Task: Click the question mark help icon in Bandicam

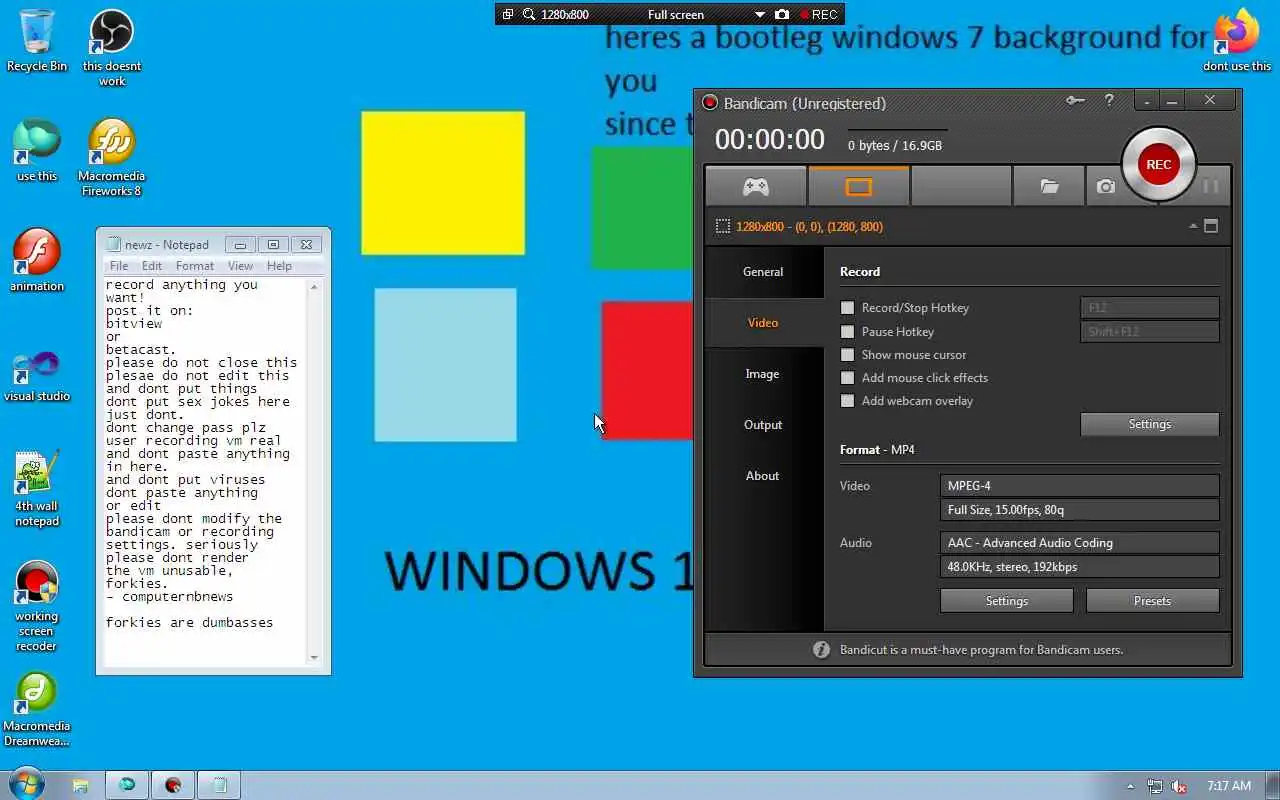Action: (1109, 101)
